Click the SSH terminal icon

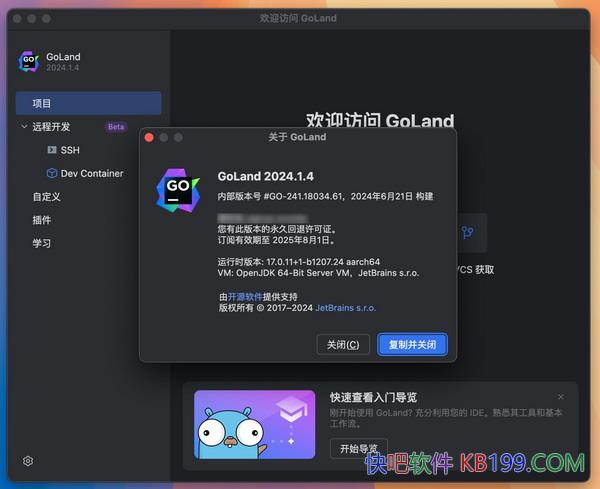[52, 150]
